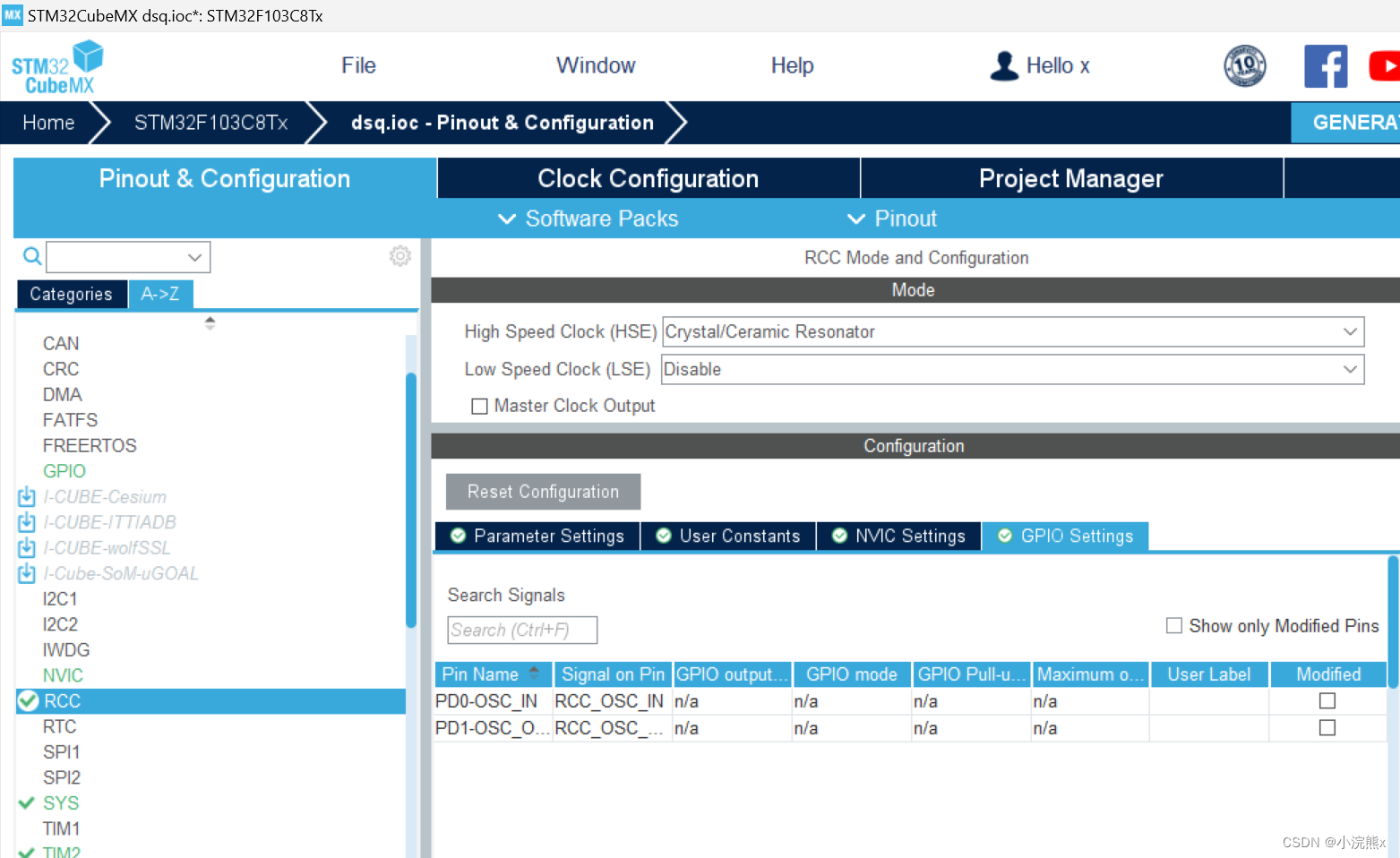
Task: Click the GPIO mode column header
Action: point(852,674)
